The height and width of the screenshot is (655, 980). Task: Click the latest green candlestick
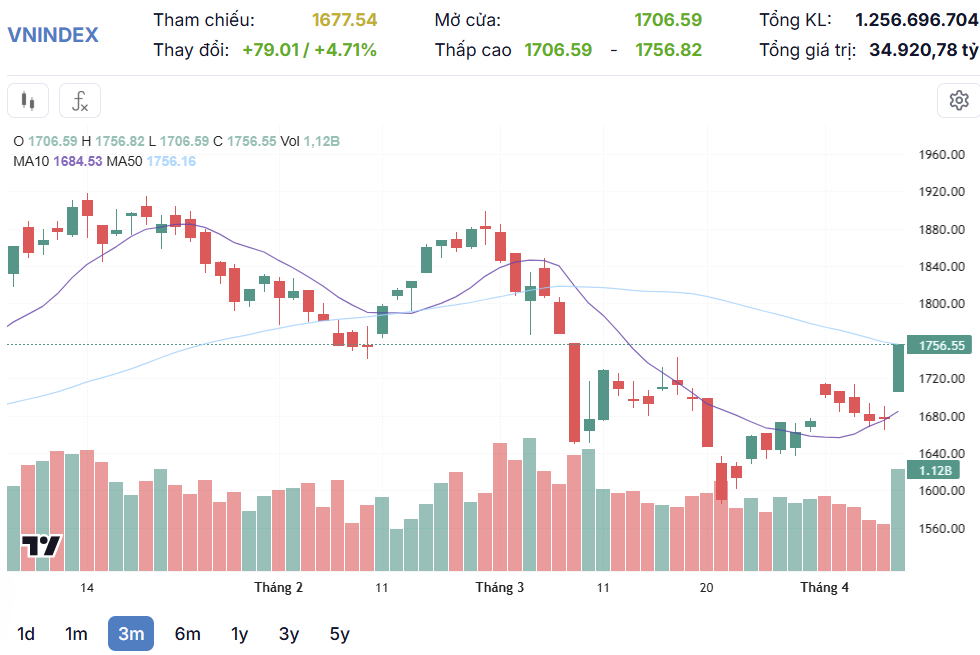pyautogui.click(x=898, y=368)
